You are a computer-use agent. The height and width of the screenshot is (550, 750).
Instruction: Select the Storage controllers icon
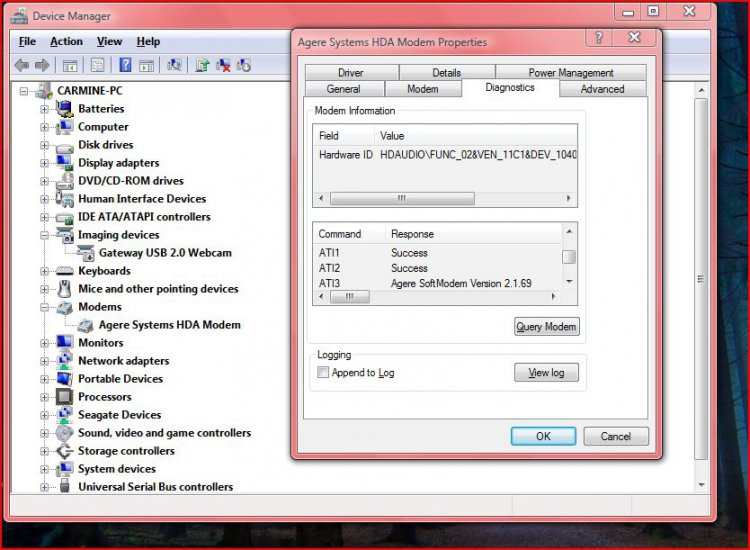coord(64,451)
